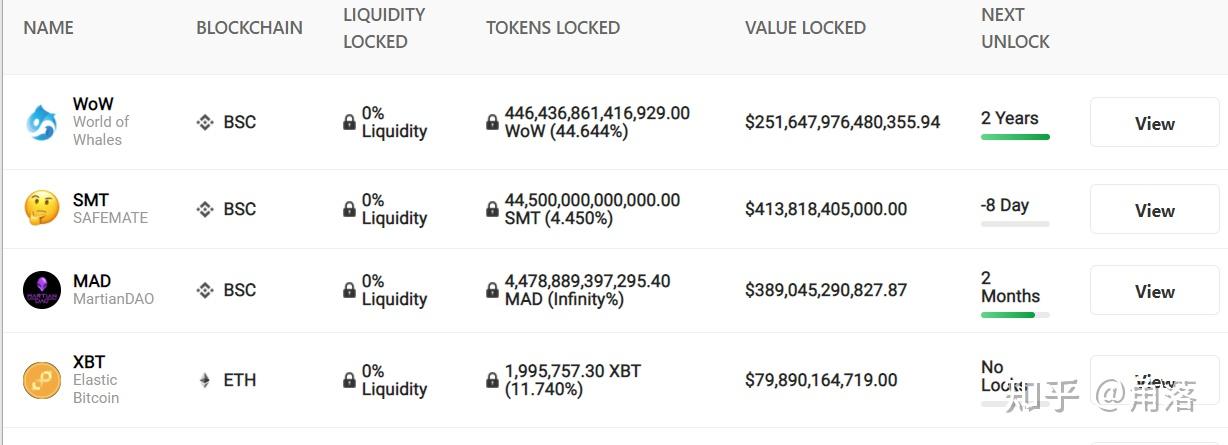Click the ETH chain icon in XBT row
The height and width of the screenshot is (445, 1228).
pyautogui.click(x=205, y=380)
